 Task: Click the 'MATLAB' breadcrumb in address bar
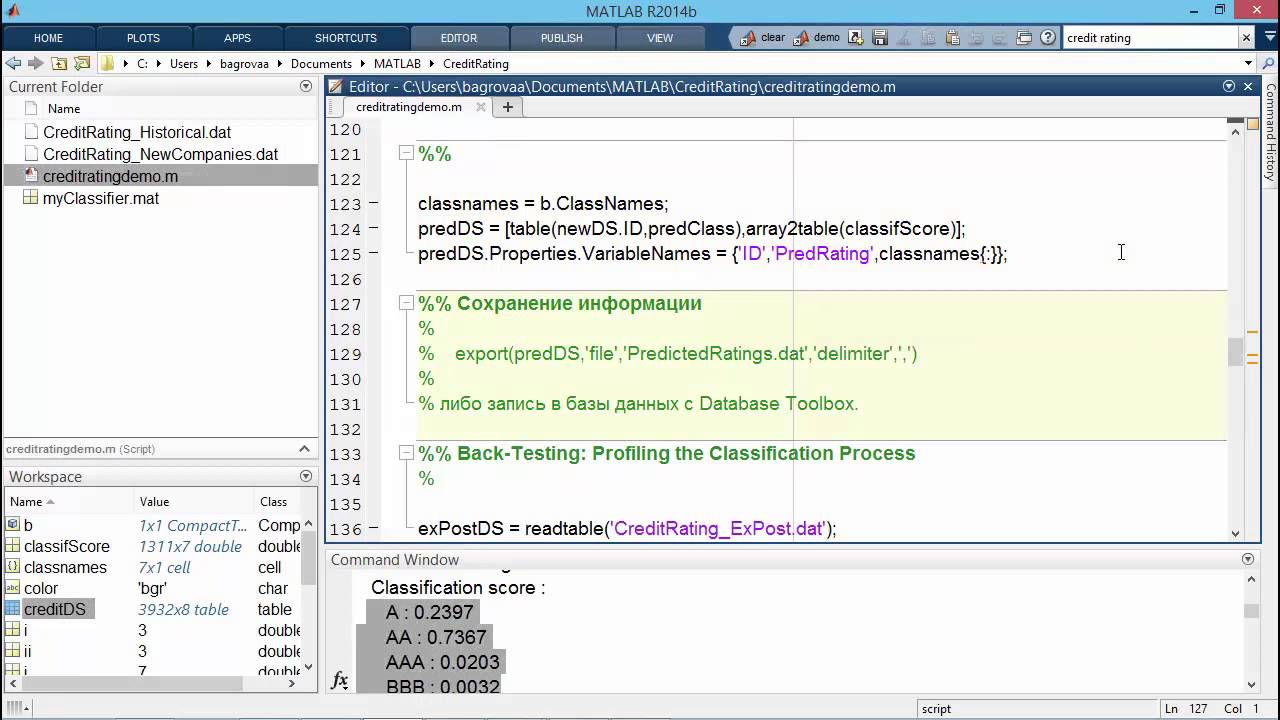[397, 63]
